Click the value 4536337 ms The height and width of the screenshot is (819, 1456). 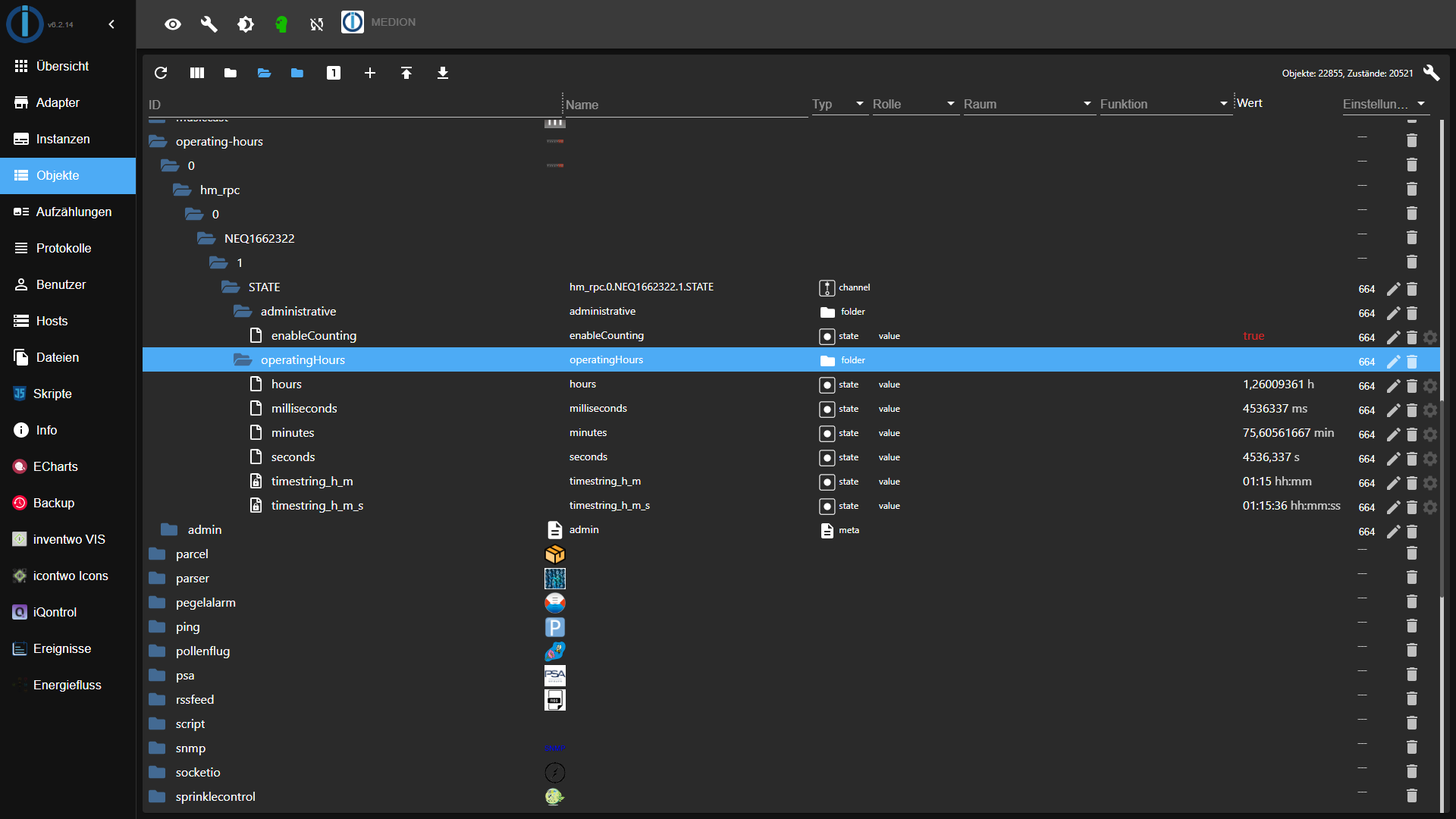[x=1275, y=409]
